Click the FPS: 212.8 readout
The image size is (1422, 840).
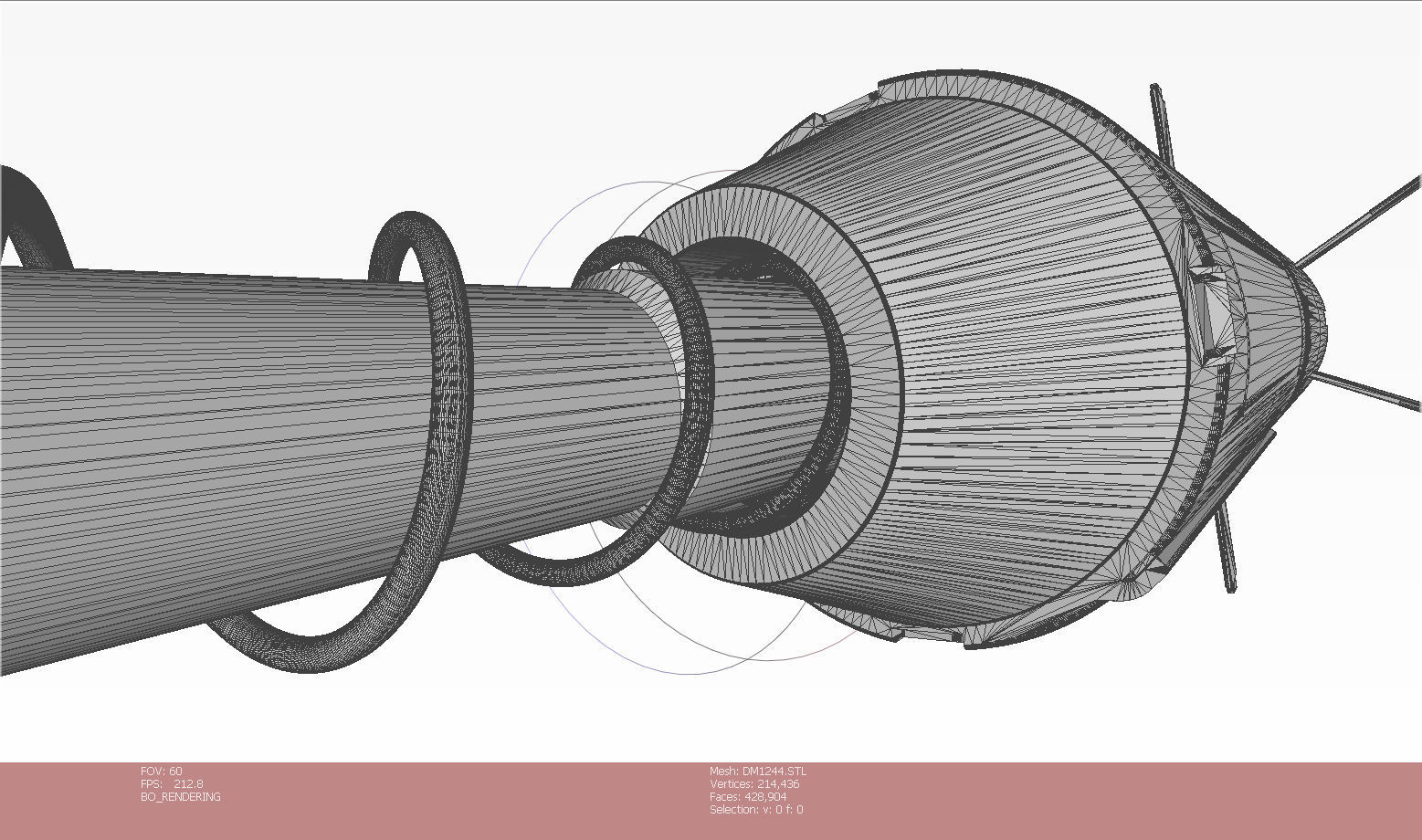[x=172, y=784]
